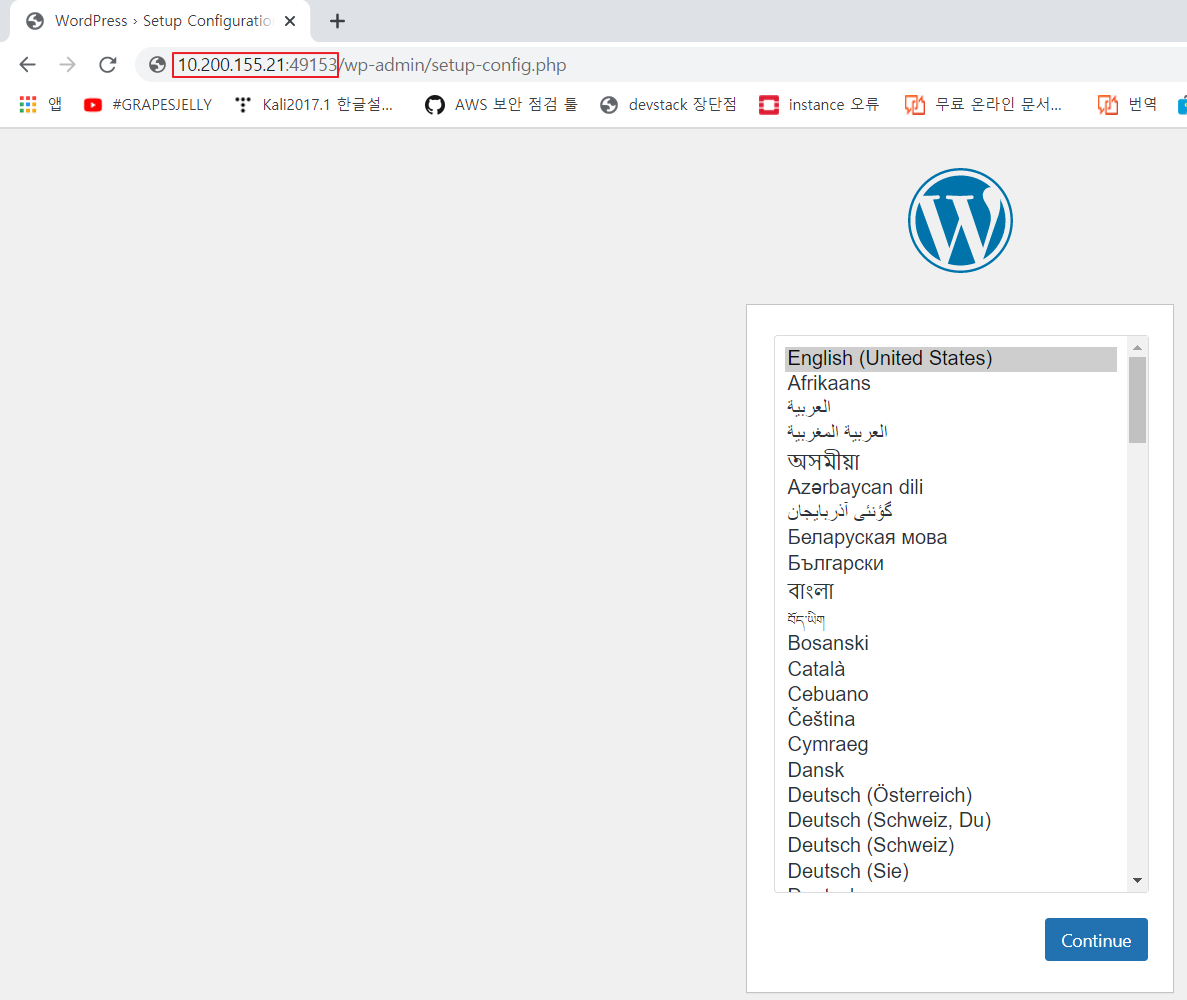The width and height of the screenshot is (1187, 1000).
Task: Select অসমীয়া language option
Action: point(951,460)
